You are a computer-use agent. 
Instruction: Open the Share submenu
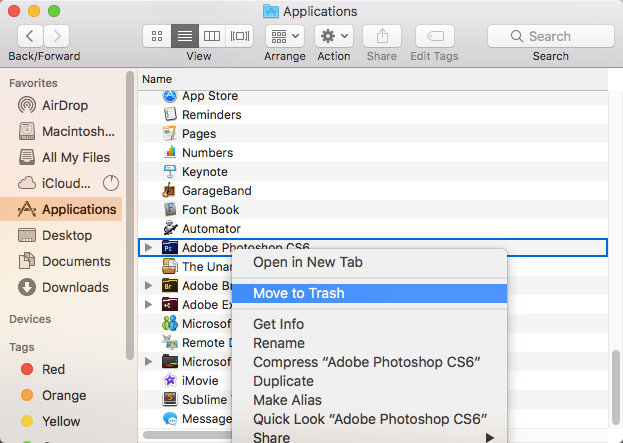coord(370,437)
